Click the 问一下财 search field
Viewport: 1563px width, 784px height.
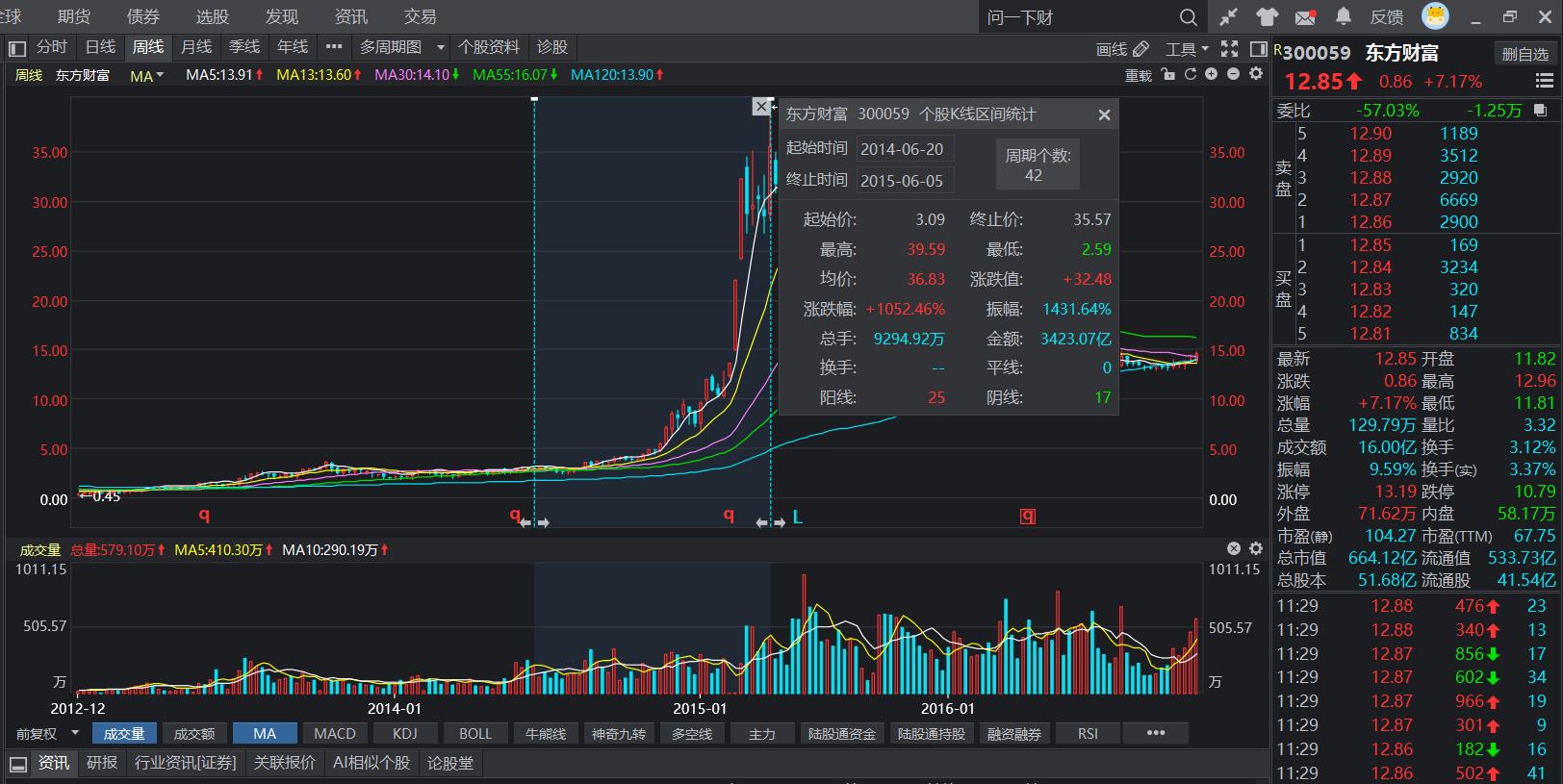pyautogui.click(x=1078, y=17)
